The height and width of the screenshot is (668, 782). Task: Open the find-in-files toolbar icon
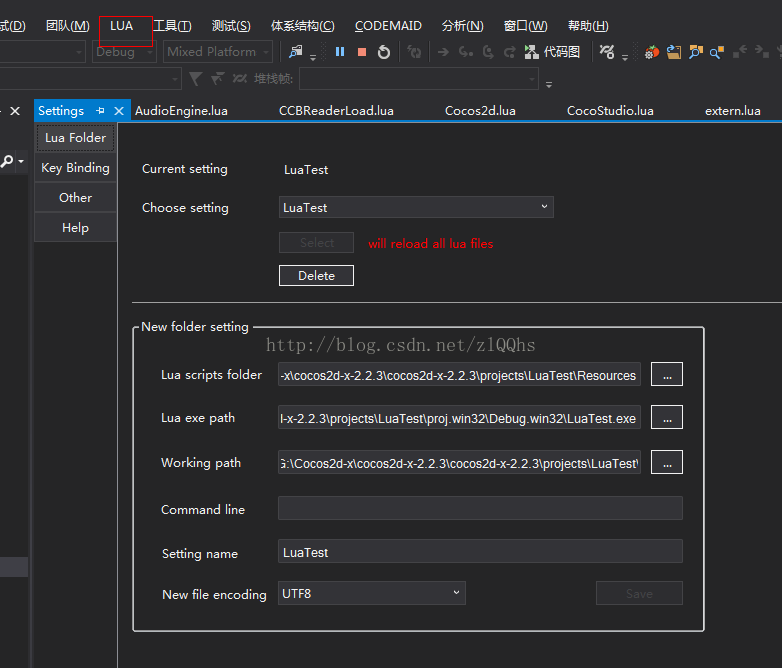click(296, 51)
